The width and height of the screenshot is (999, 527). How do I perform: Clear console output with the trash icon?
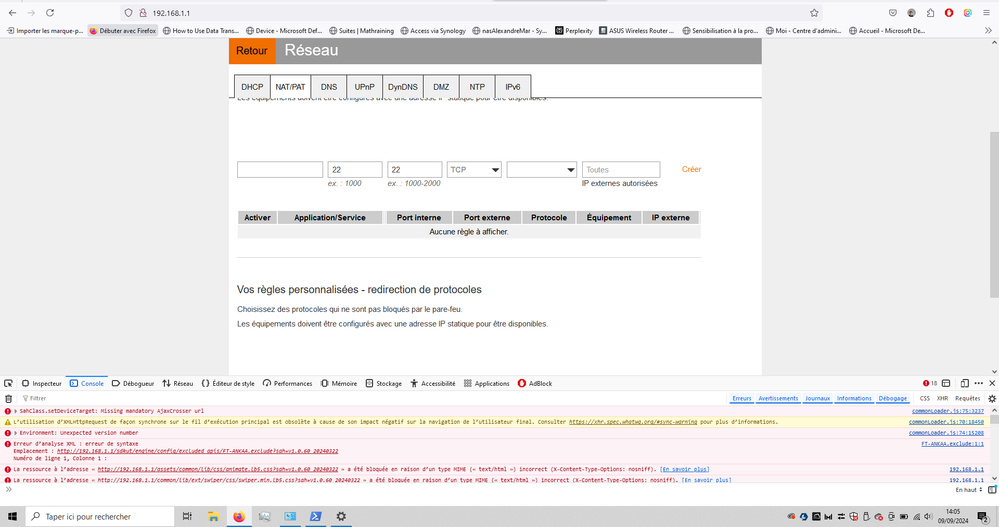point(8,398)
